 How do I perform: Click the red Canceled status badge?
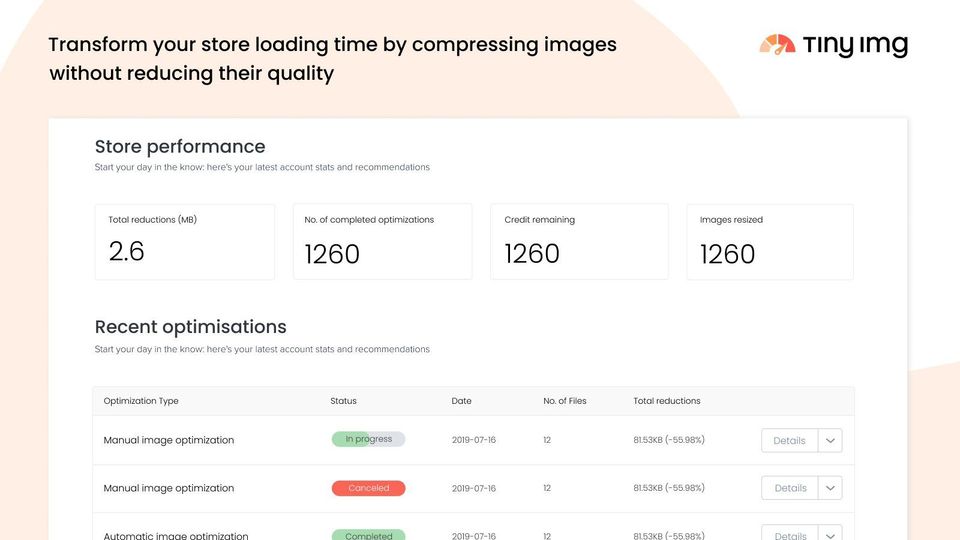click(x=369, y=488)
